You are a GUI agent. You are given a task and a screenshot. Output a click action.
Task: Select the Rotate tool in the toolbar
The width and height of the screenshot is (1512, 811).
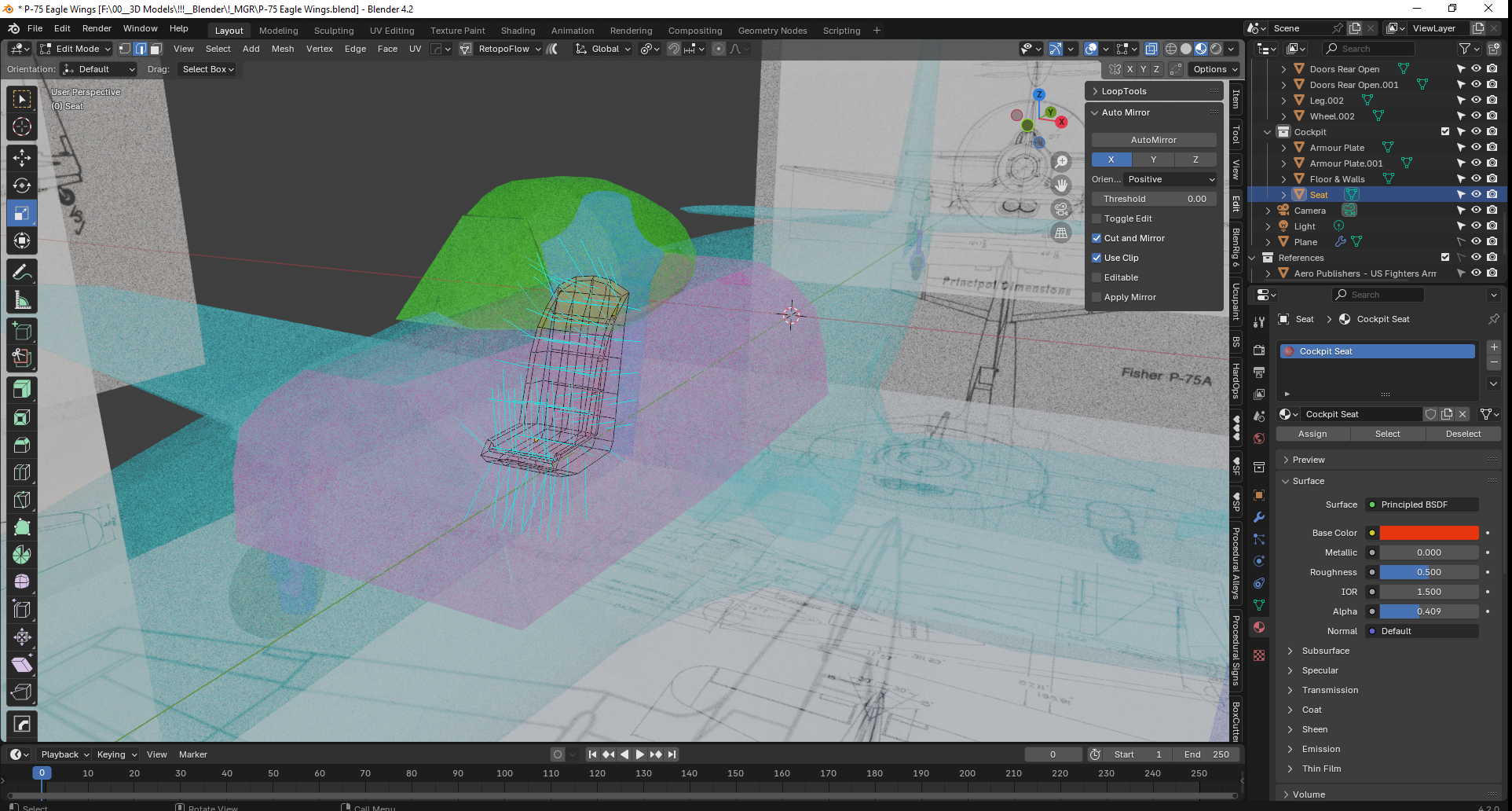(22, 185)
